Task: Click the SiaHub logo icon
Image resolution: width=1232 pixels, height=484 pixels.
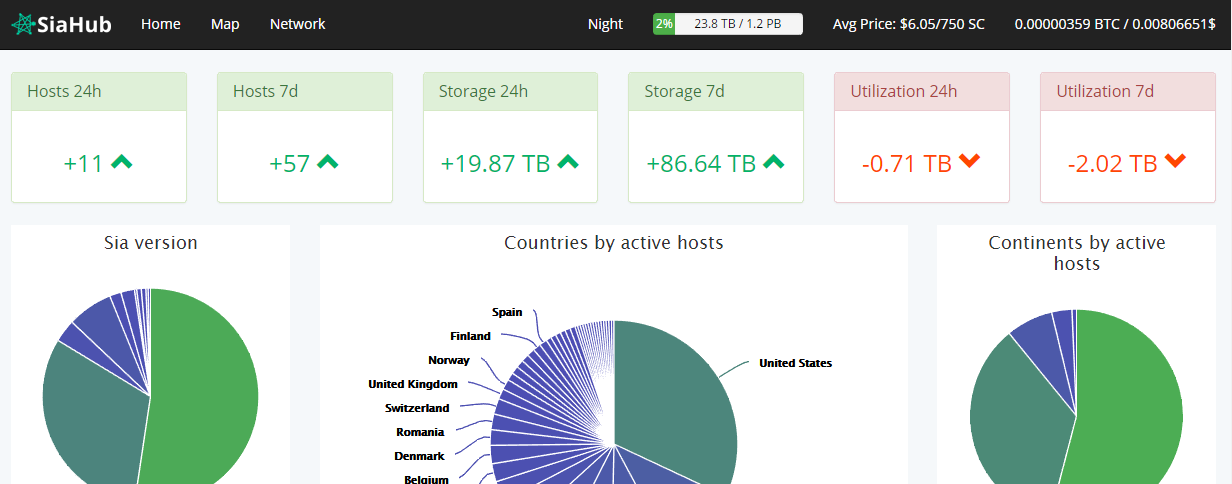Action: coord(24,24)
